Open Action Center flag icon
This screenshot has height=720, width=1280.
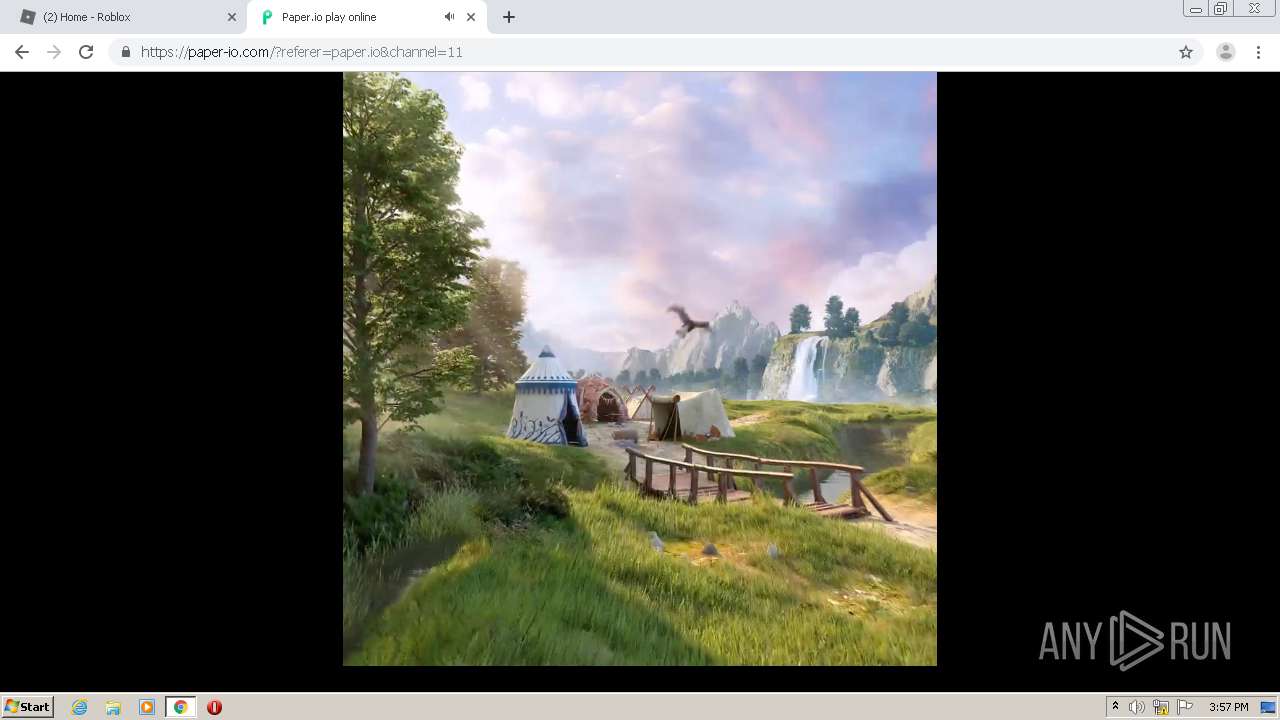pyautogui.click(x=1185, y=707)
